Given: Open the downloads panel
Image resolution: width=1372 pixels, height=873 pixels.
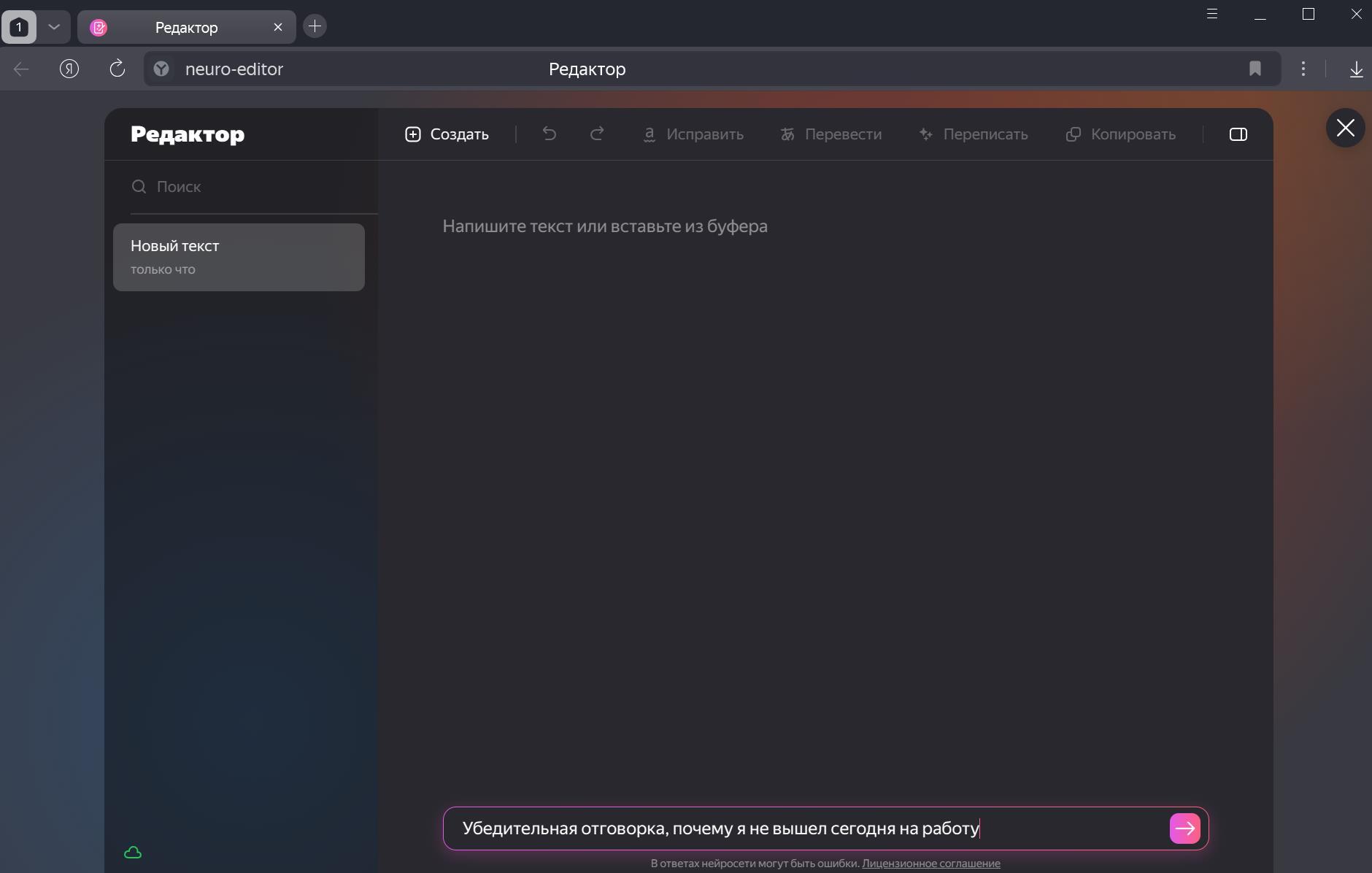Looking at the screenshot, I should tap(1356, 69).
